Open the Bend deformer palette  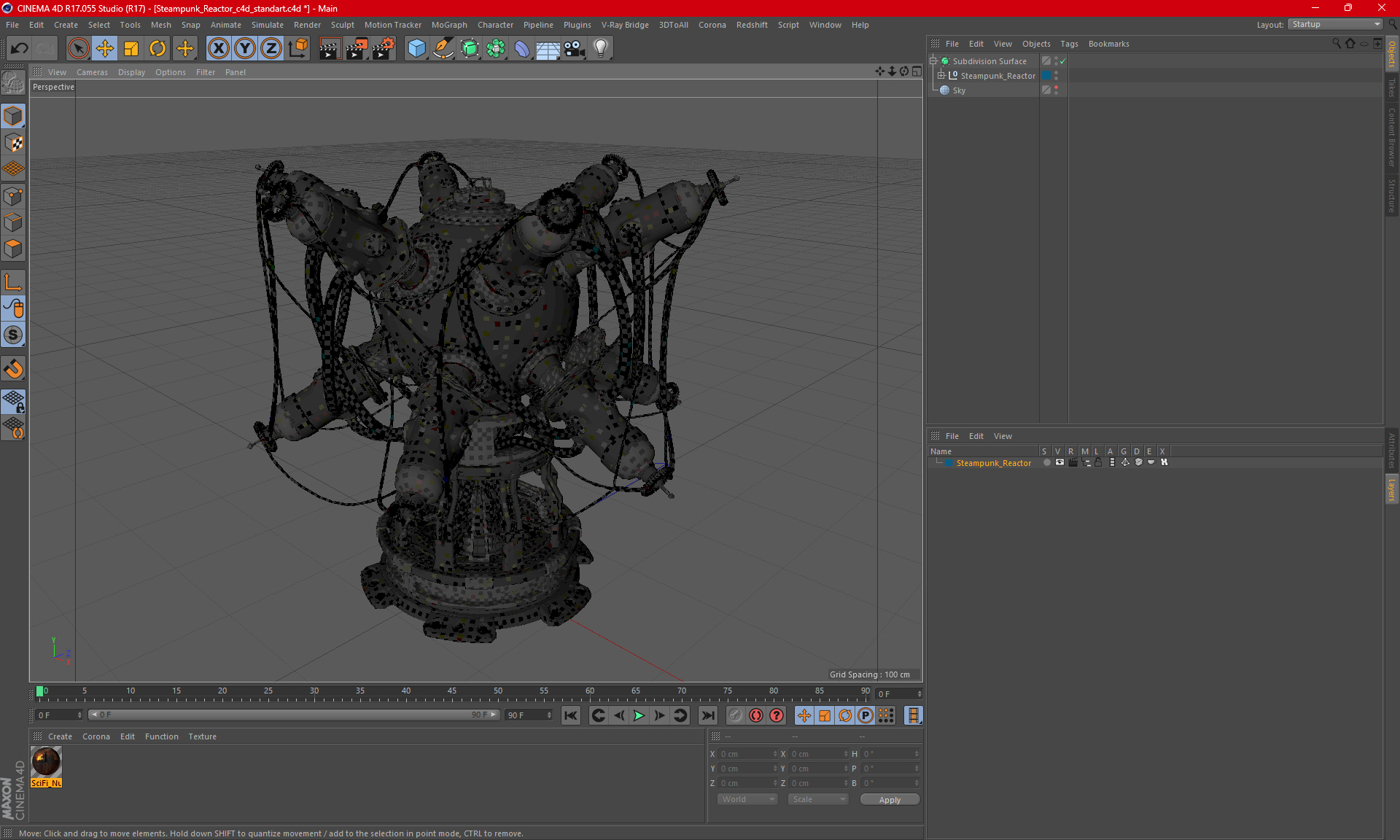coord(522,49)
